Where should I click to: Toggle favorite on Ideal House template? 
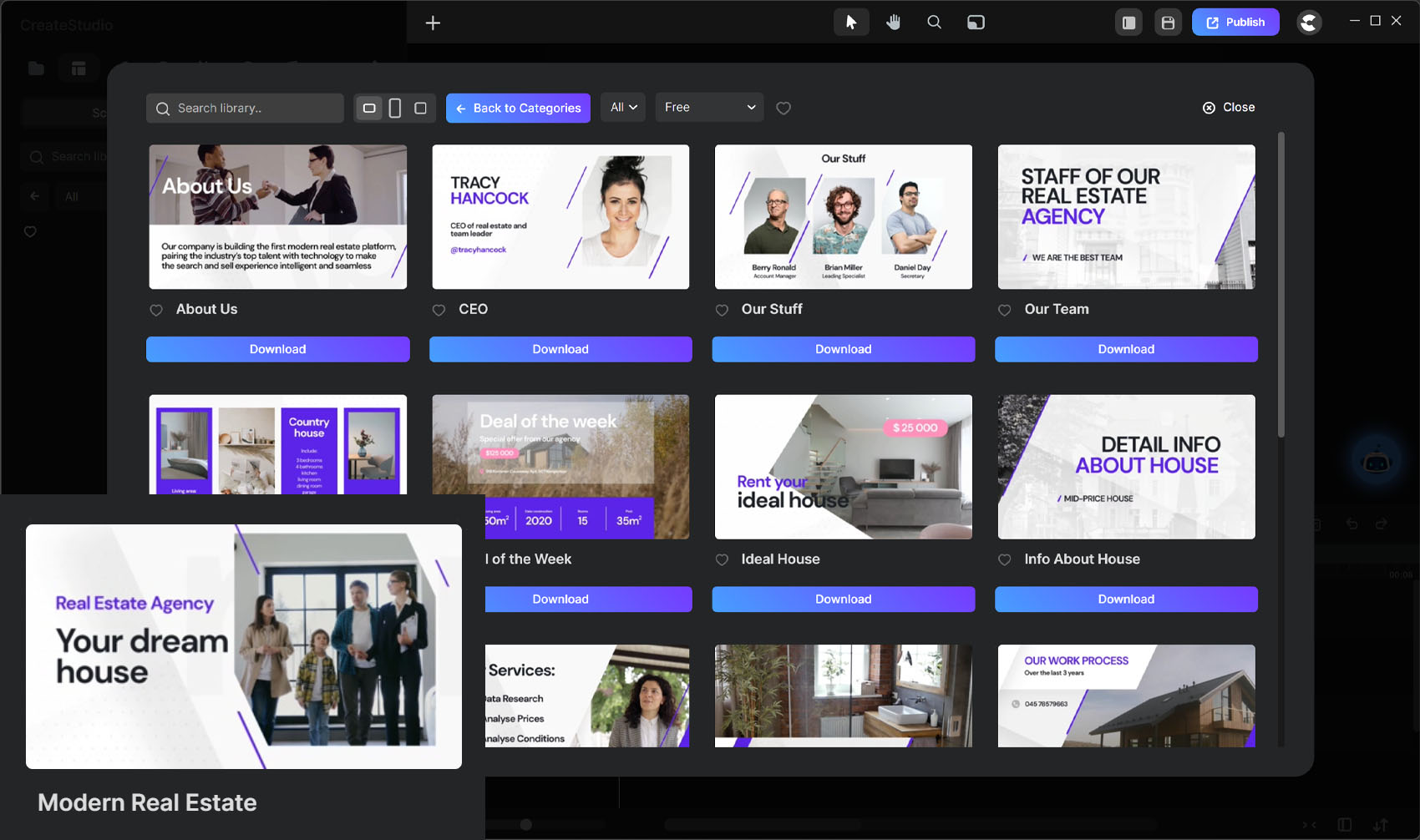click(722, 559)
